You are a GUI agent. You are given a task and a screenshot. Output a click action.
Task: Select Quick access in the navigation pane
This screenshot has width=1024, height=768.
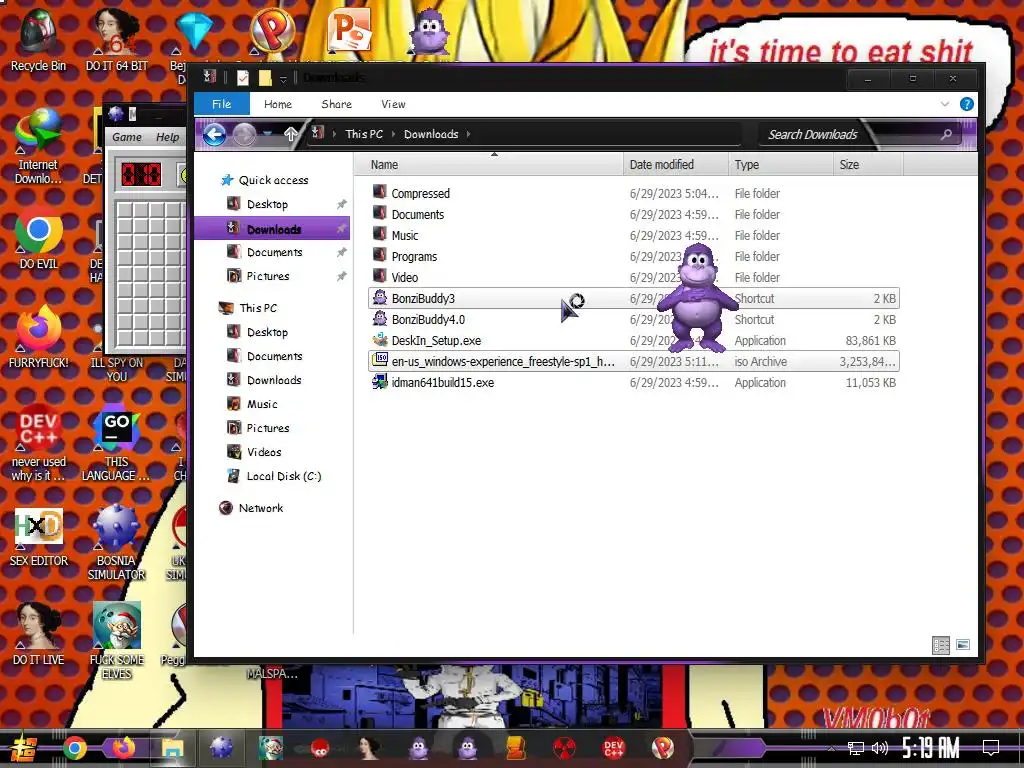coord(273,180)
